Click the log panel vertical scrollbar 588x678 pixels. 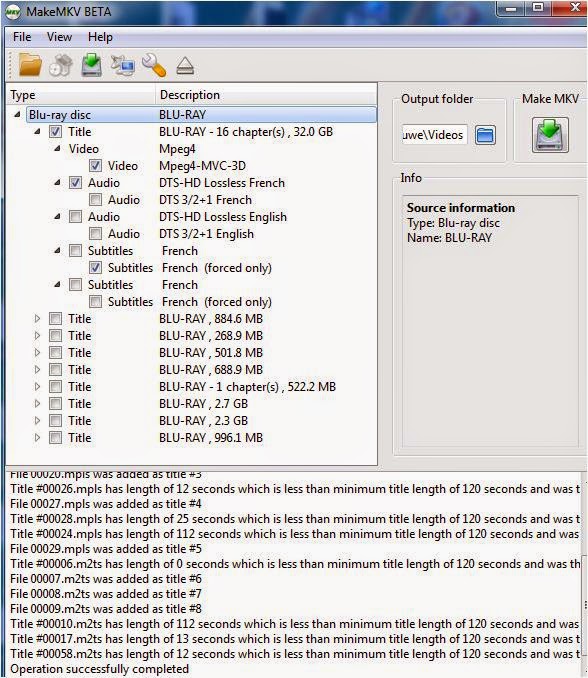click(584, 575)
